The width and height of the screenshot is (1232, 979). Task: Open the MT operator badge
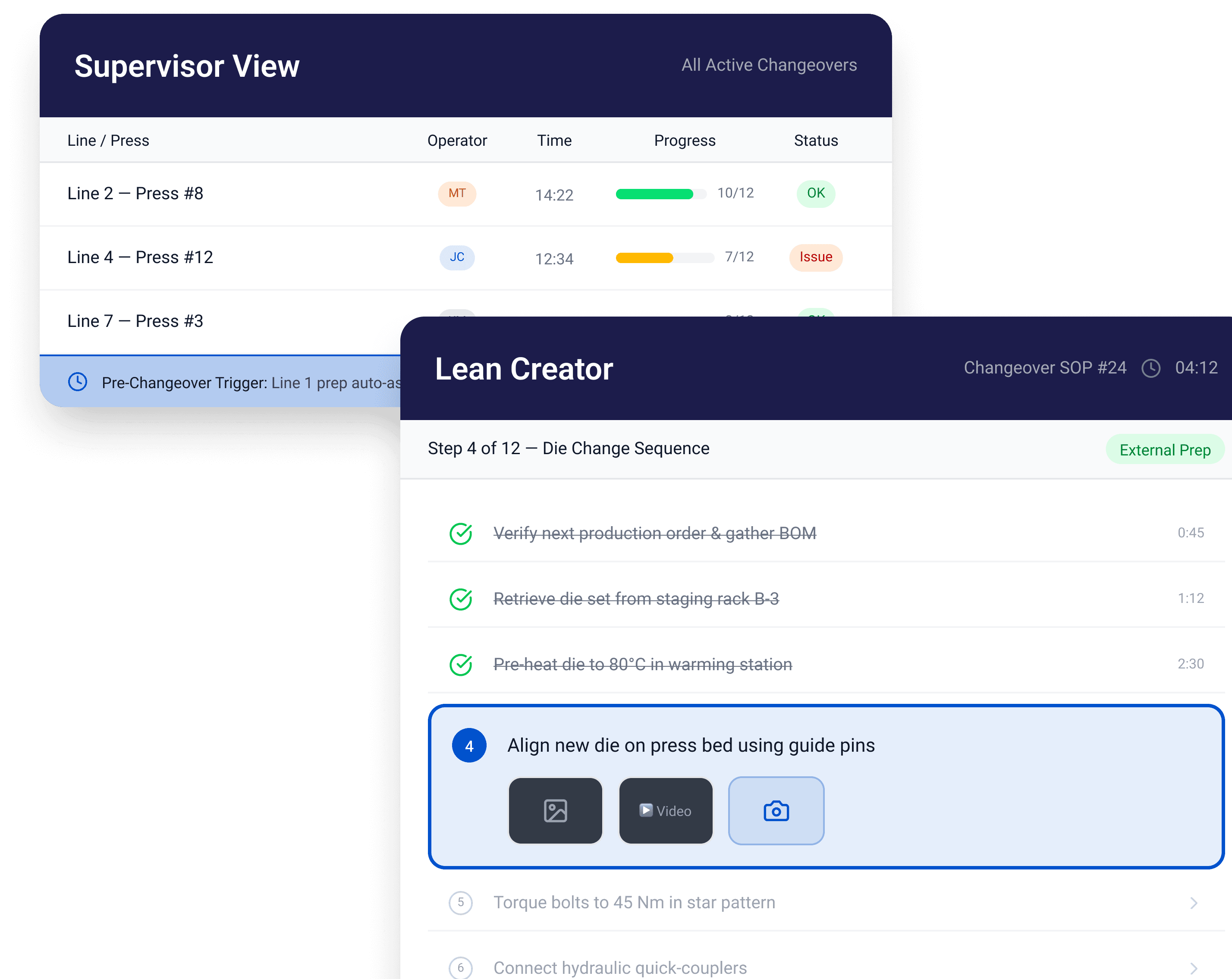click(x=456, y=193)
